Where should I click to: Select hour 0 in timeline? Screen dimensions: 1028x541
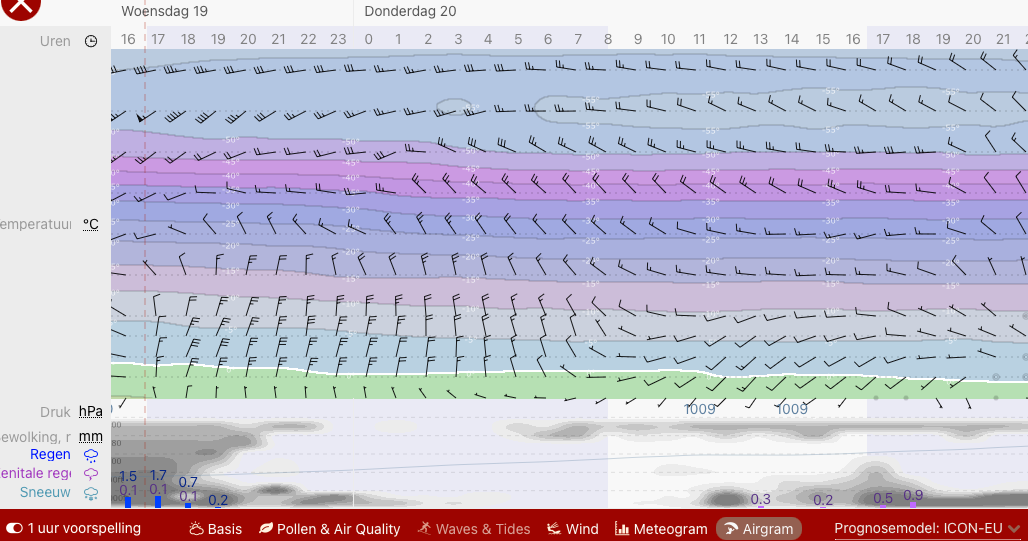click(x=368, y=39)
